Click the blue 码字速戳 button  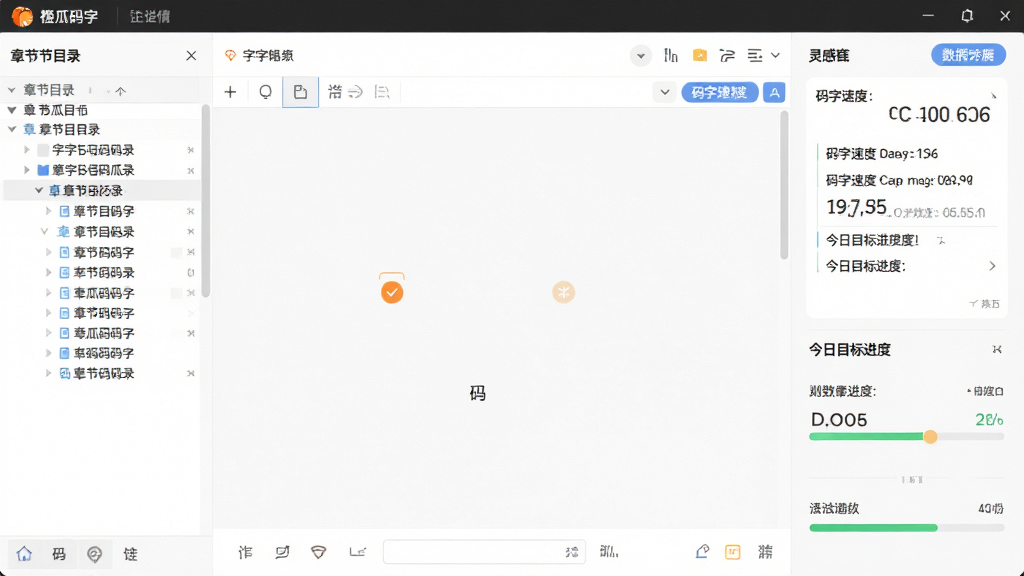[x=720, y=92]
